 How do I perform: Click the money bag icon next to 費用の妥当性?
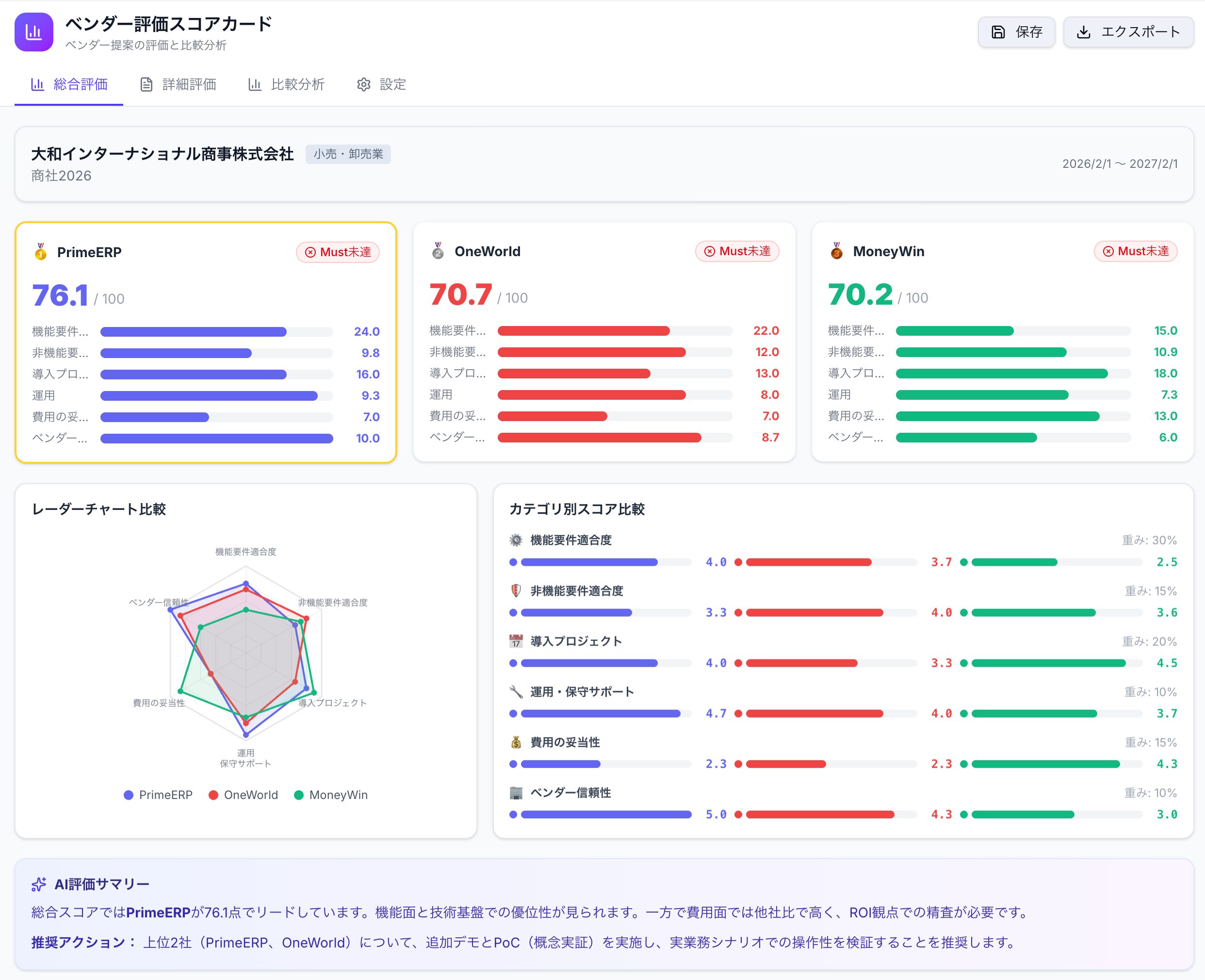point(516,742)
